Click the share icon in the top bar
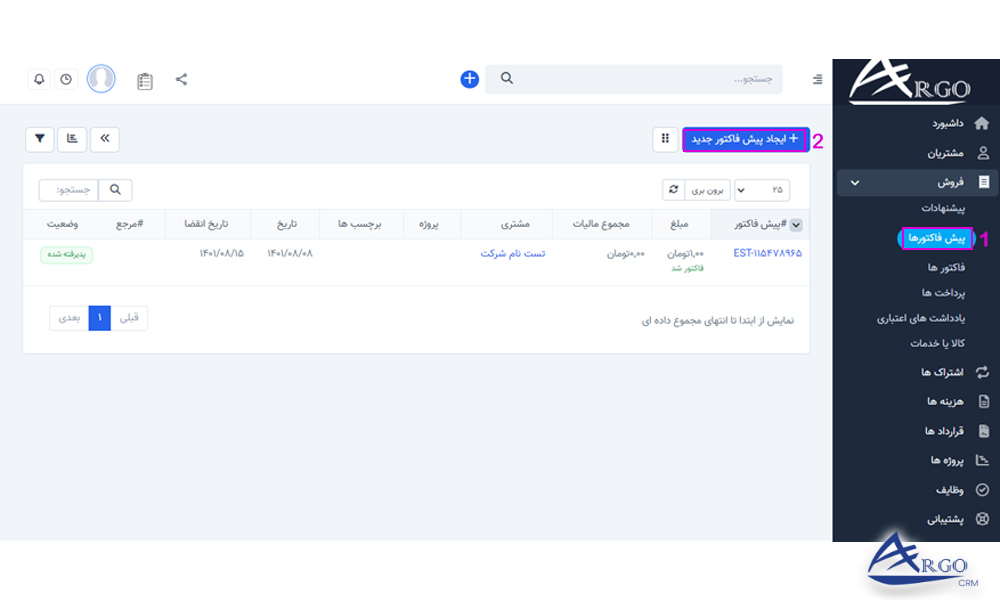The image size is (1000, 600). point(181,78)
